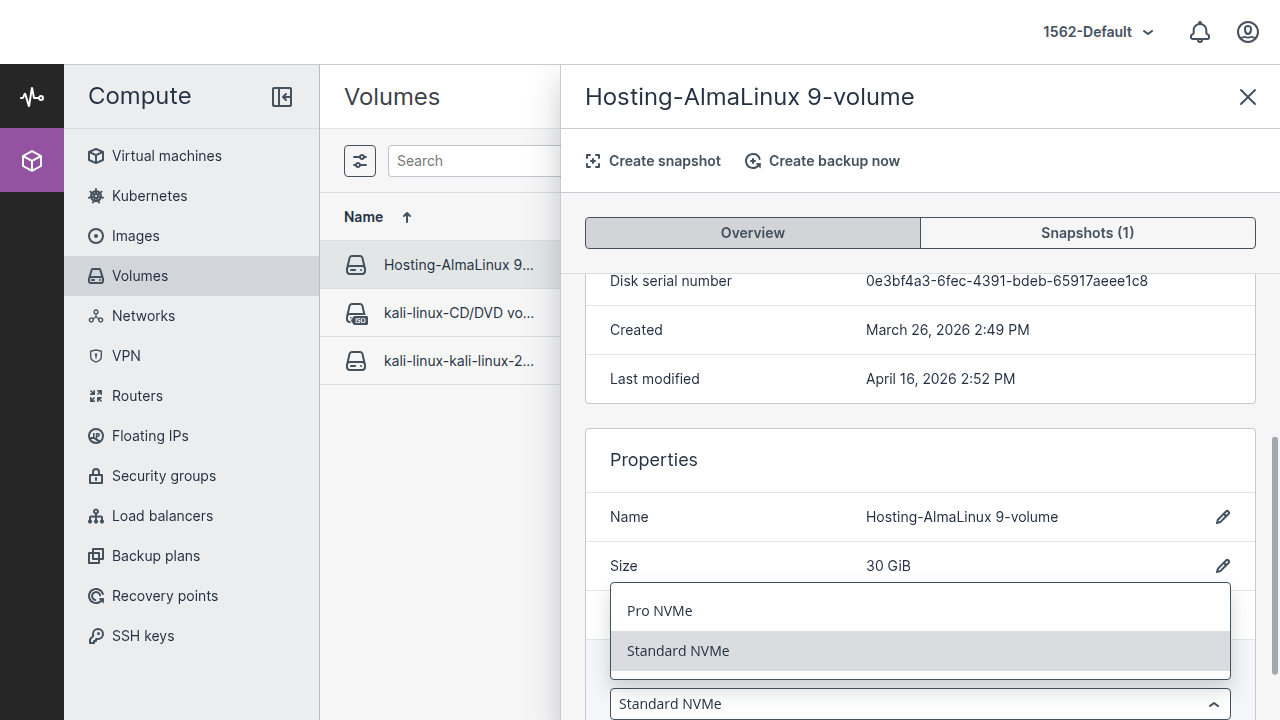Click the Images disc icon
1280x720 pixels.
coord(96,236)
